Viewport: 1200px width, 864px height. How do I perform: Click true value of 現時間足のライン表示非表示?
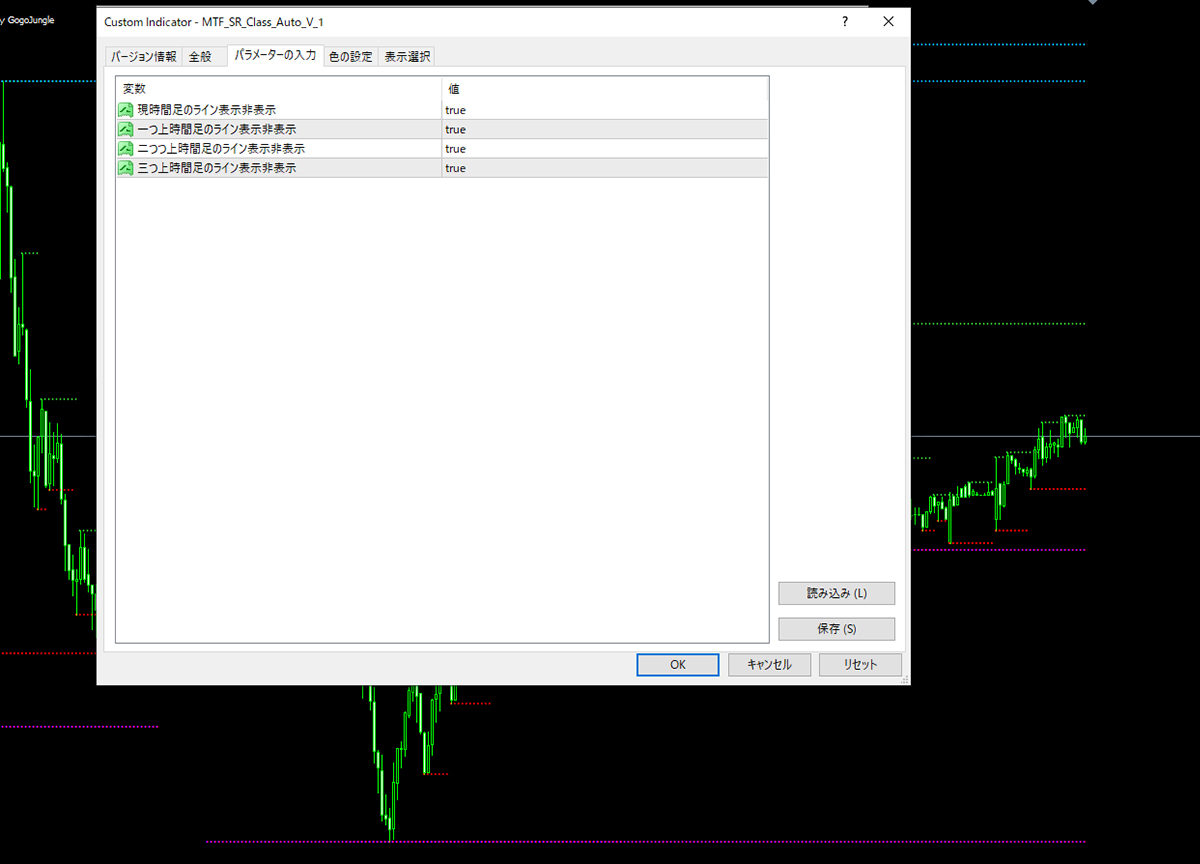456,110
